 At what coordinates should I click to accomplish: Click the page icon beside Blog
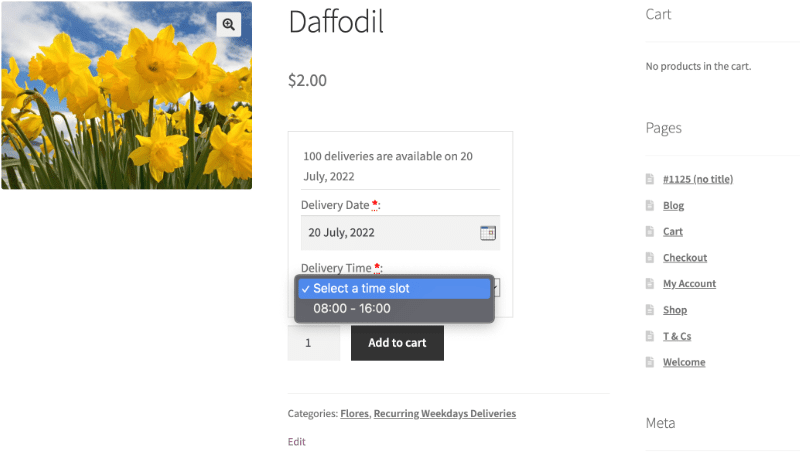649,205
